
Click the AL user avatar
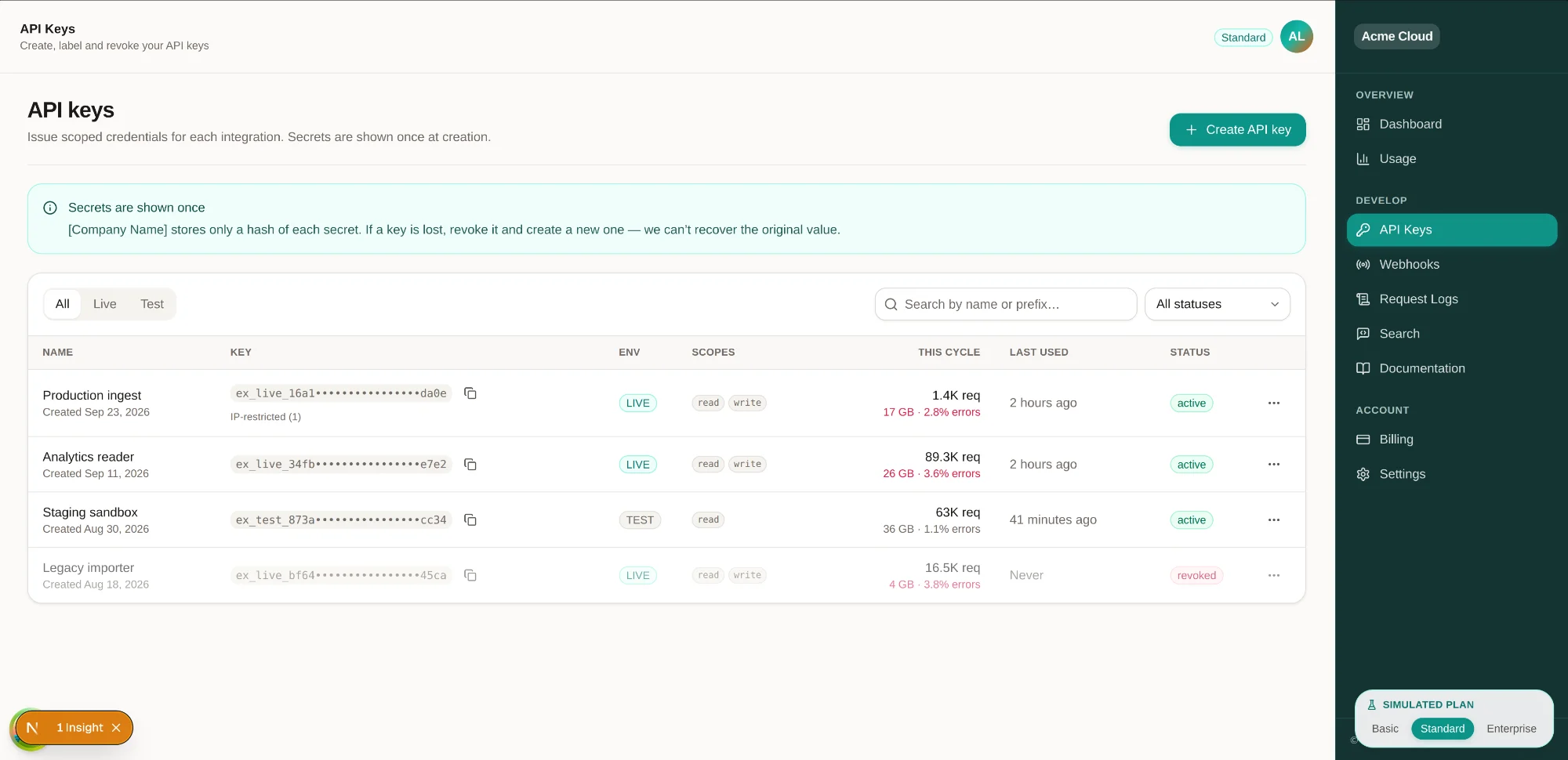(1297, 37)
